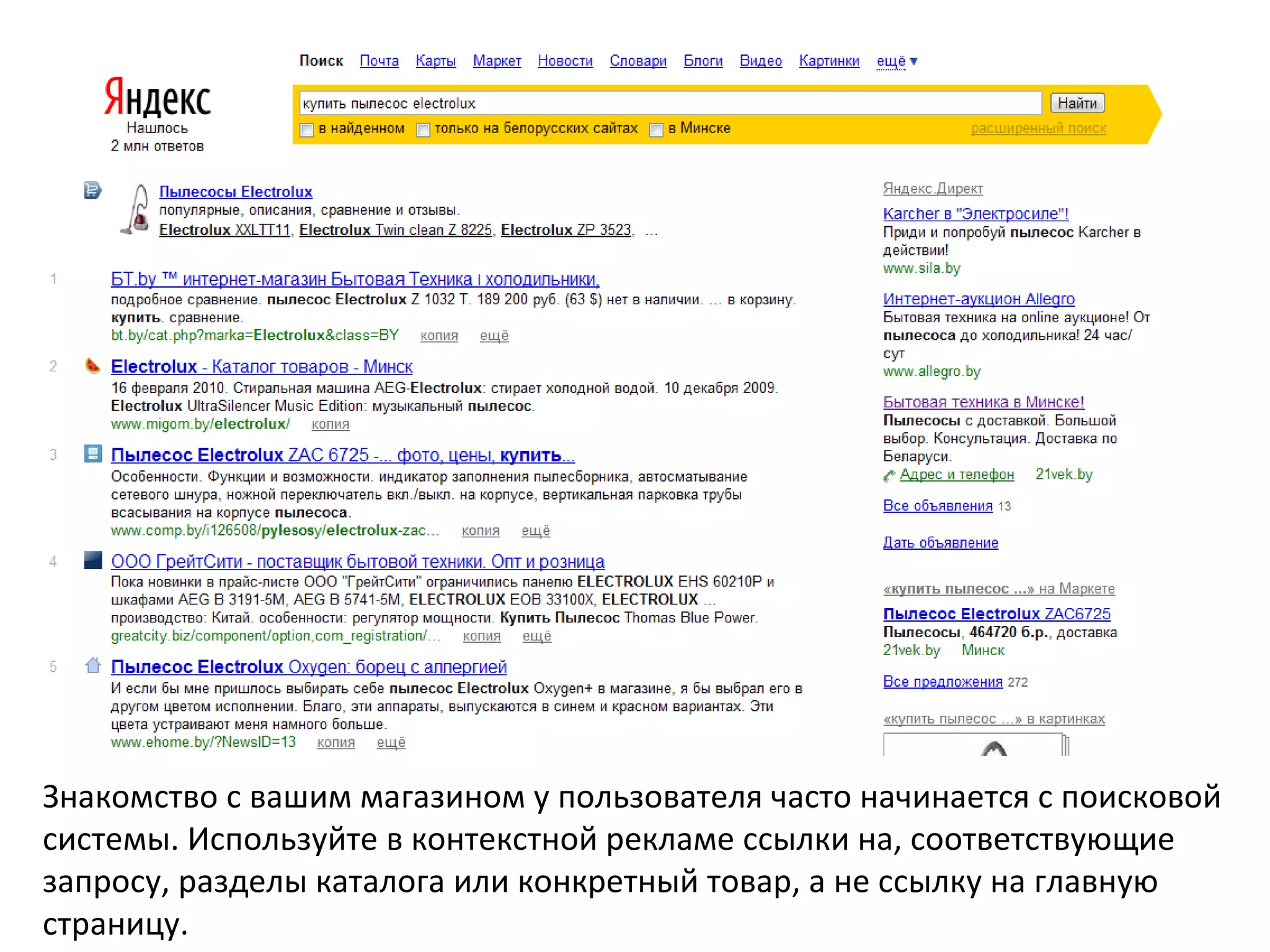Open the Почта tab

(x=380, y=61)
